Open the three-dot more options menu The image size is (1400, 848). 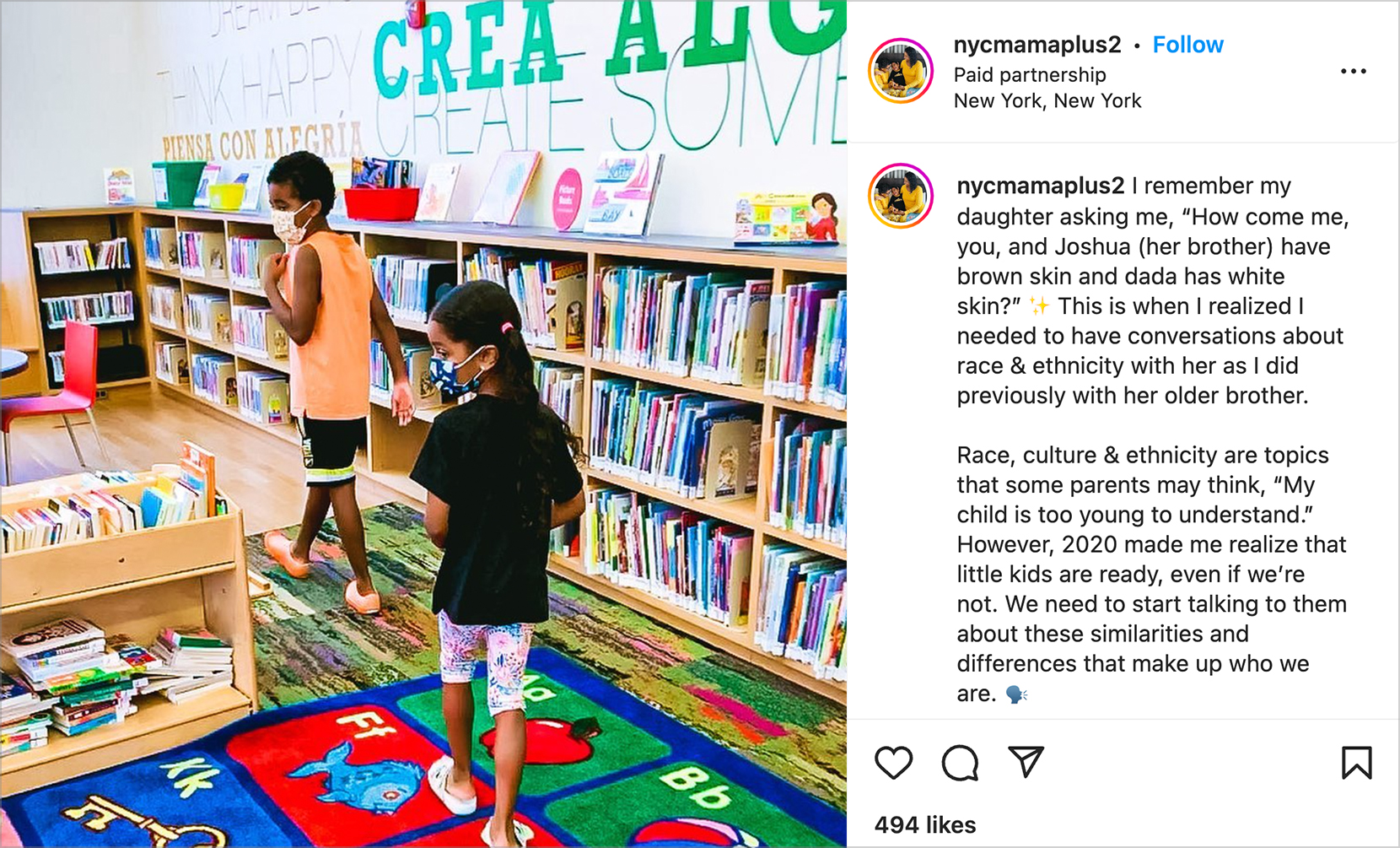(x=1353, y=72)
